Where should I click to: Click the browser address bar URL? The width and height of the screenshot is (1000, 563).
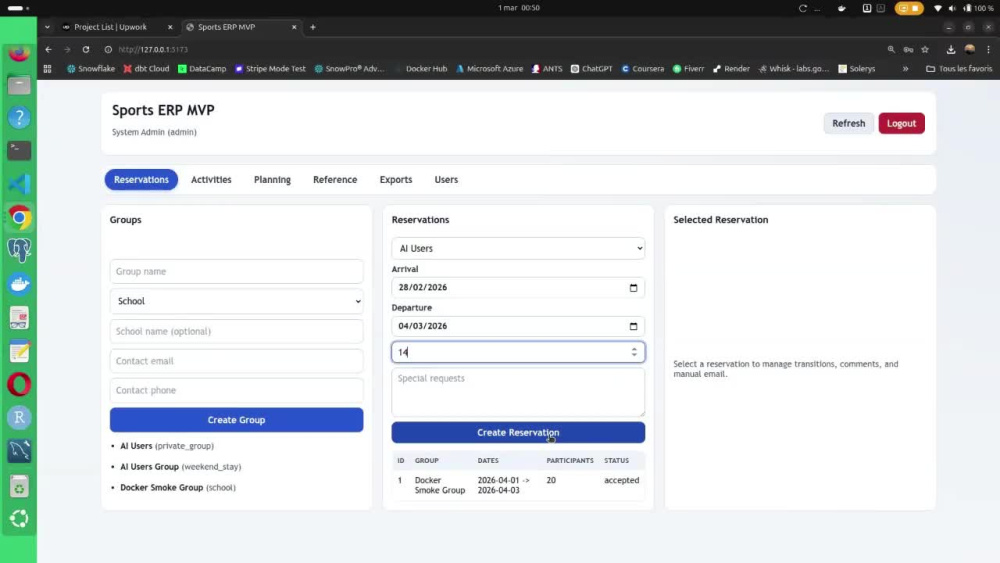pyautogui.click(x=153, y=49)
